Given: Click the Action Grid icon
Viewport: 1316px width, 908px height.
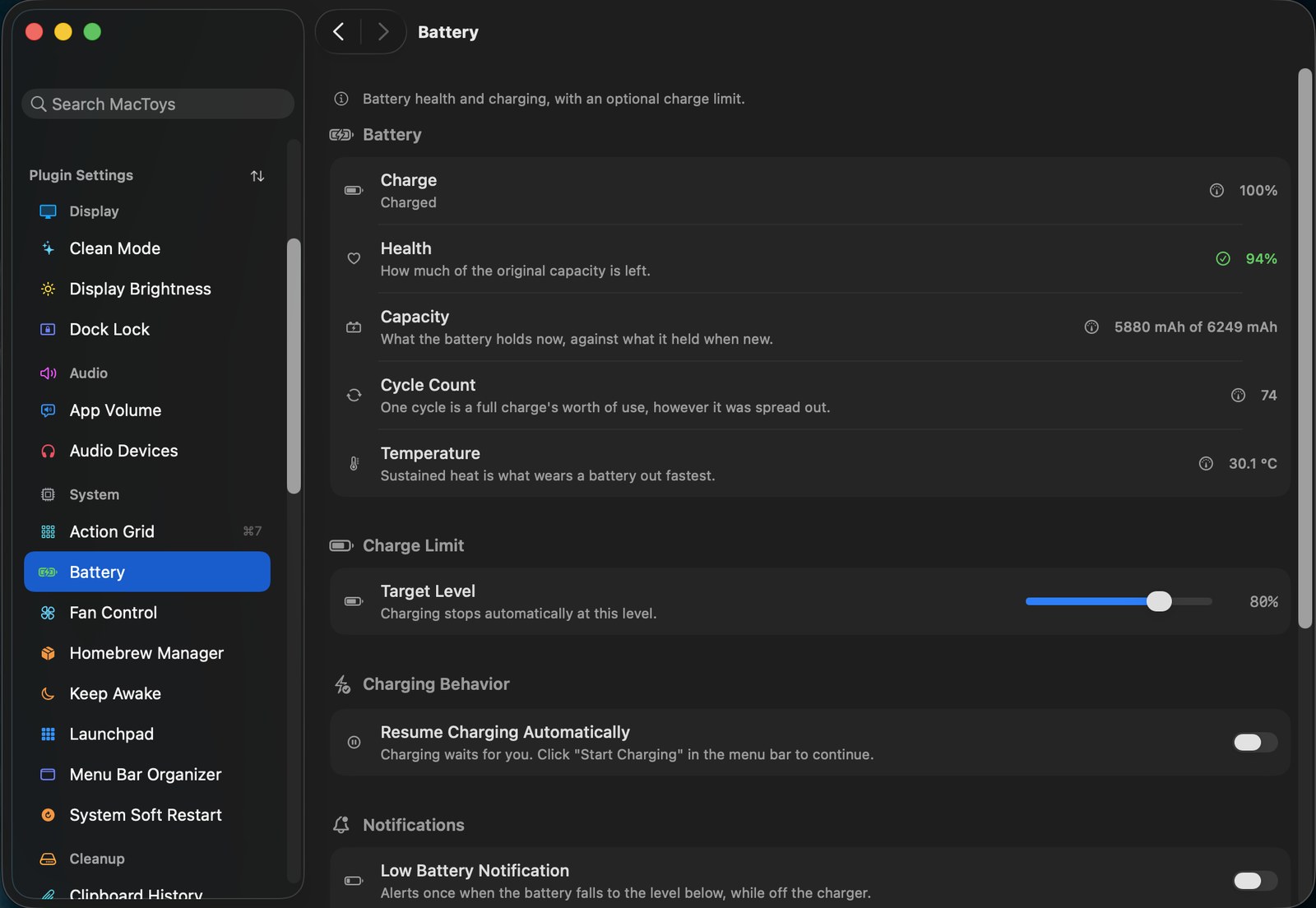Looking at the screenshot, I should click(48, 532).
